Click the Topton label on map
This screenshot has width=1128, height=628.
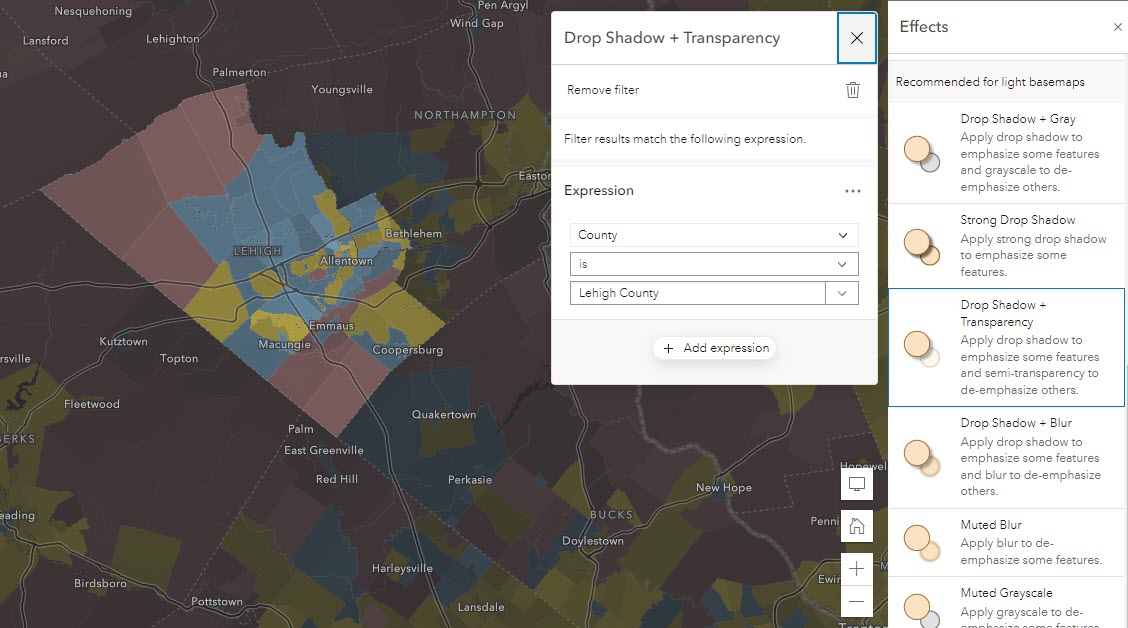click(x=179, y=359)
